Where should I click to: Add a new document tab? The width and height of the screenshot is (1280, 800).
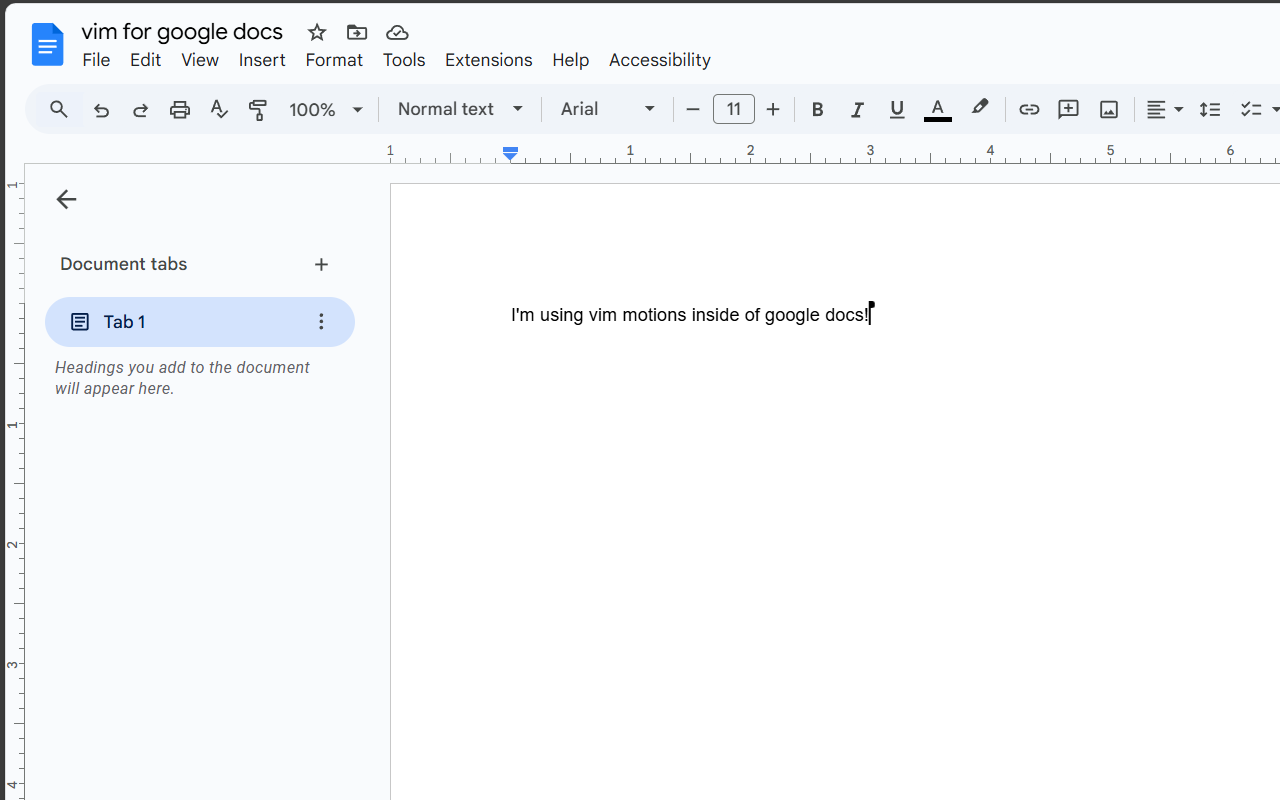[321, 265]
